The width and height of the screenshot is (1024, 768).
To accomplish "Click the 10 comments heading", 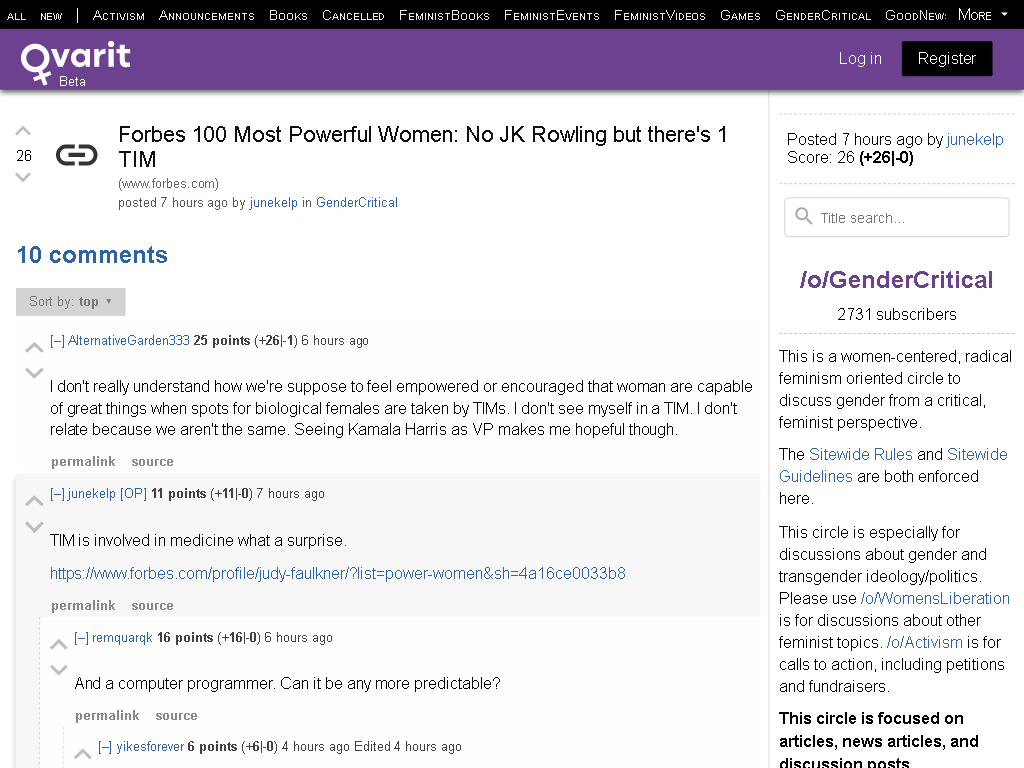I will coord(92,255).
